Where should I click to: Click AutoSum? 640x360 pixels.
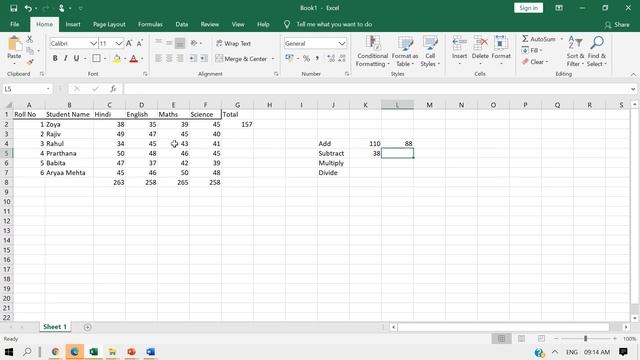[539, 39]
